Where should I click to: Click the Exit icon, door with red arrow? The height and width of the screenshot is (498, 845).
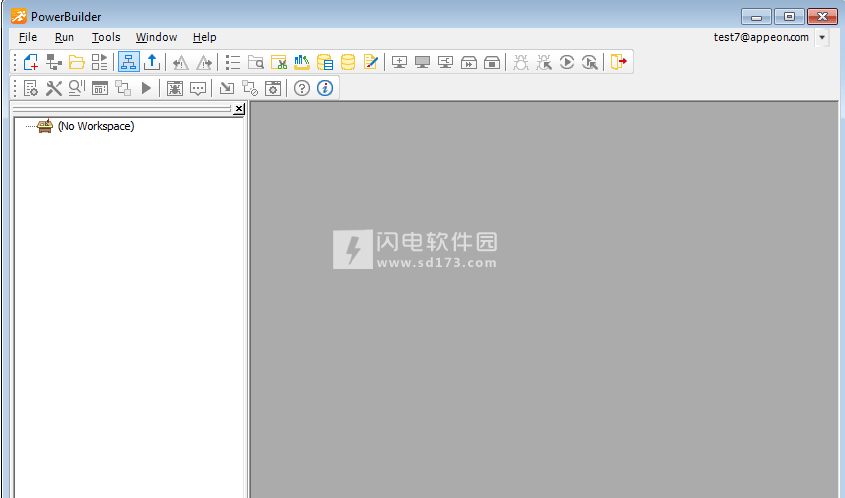(619, 62)
